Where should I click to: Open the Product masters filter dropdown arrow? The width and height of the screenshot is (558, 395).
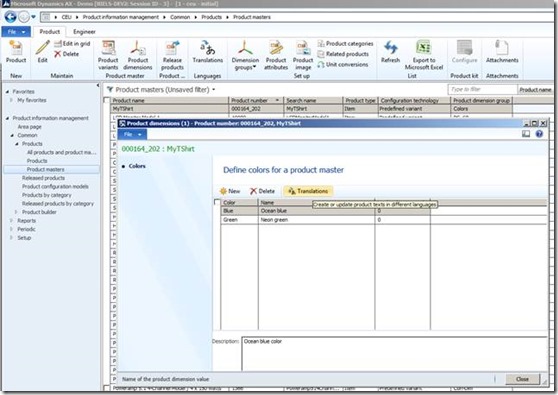click(x=214, y=90)
